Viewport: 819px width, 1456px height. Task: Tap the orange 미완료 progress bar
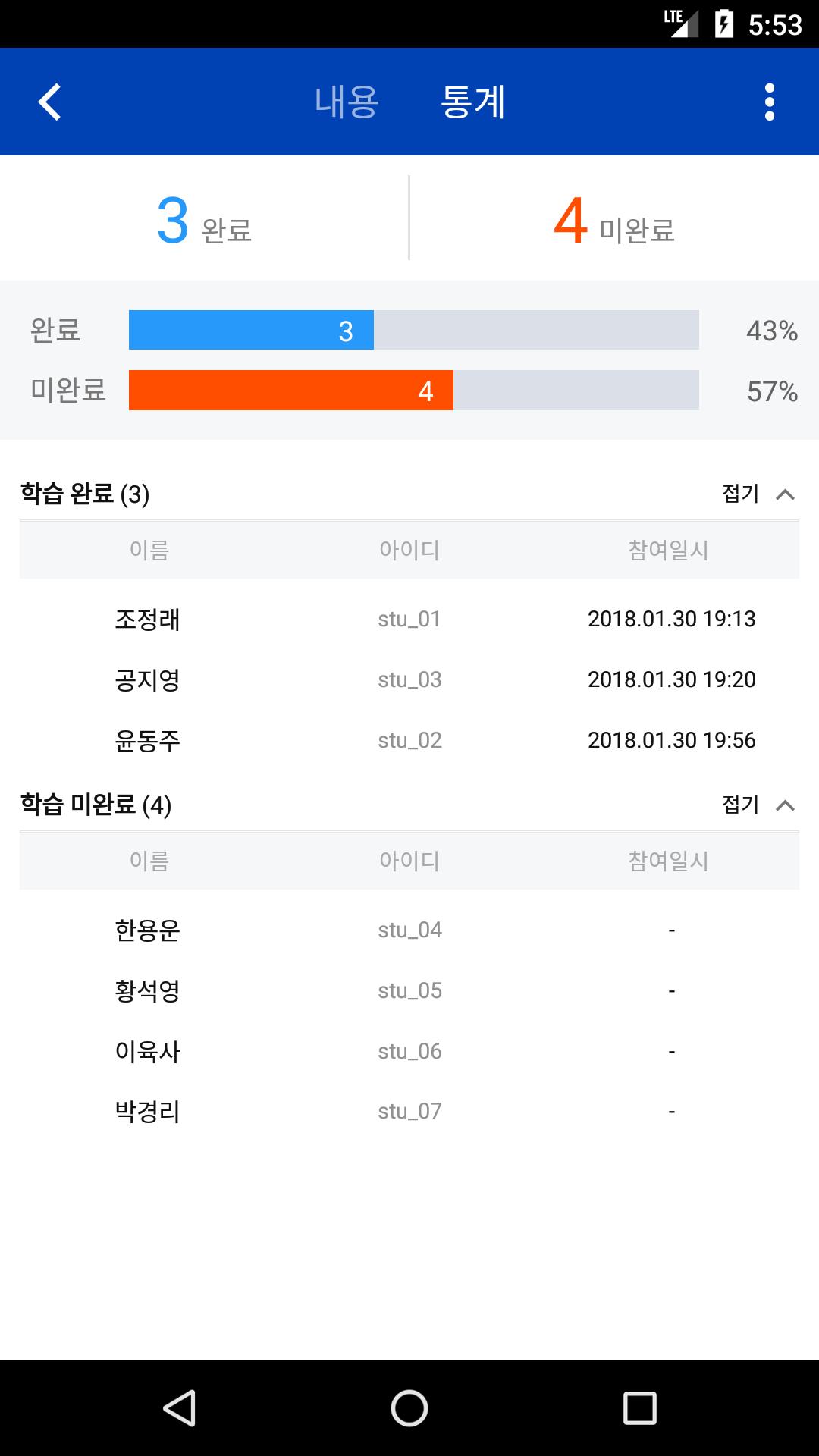(x=291, y=391)
